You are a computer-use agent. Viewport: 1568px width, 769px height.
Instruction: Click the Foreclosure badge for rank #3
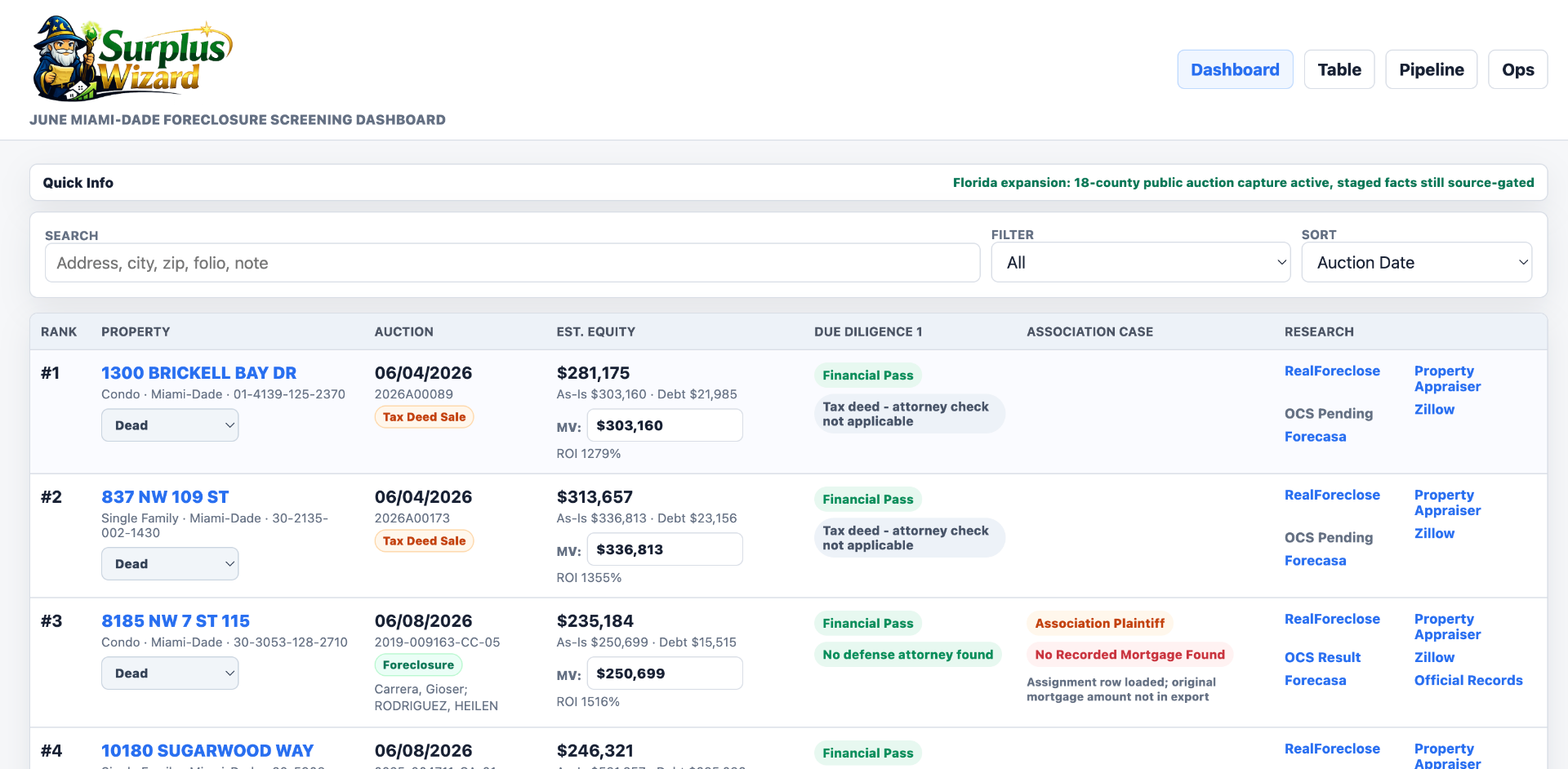pyautogui.click(x=418, y=665)
